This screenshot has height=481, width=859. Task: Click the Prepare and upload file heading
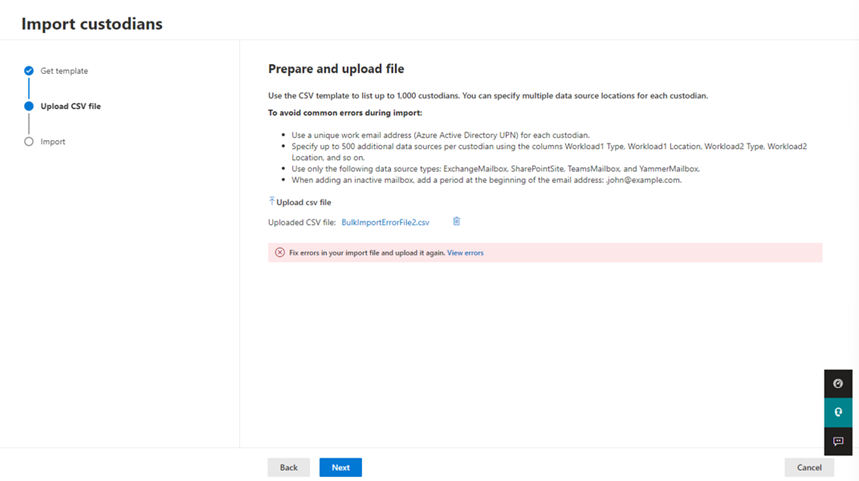pos(336,68)
